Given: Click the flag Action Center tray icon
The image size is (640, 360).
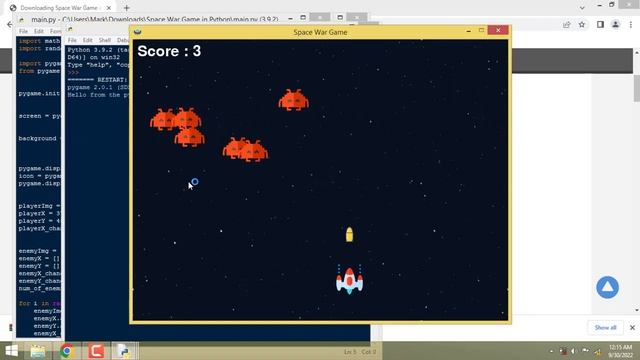Looking at the screenshot, I should (586, 351).
